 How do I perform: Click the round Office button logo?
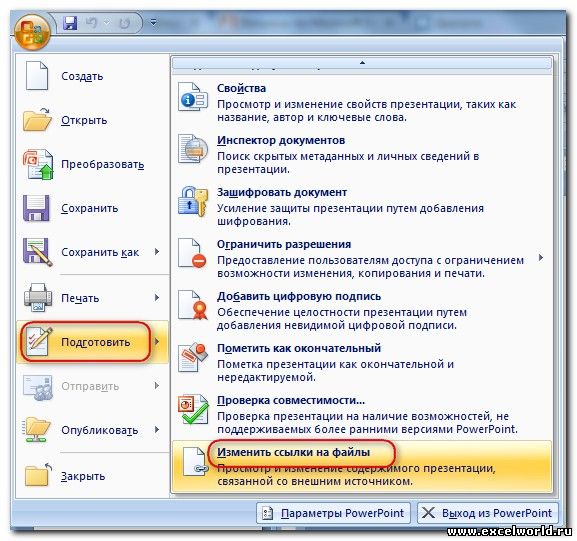click(32, 32)
